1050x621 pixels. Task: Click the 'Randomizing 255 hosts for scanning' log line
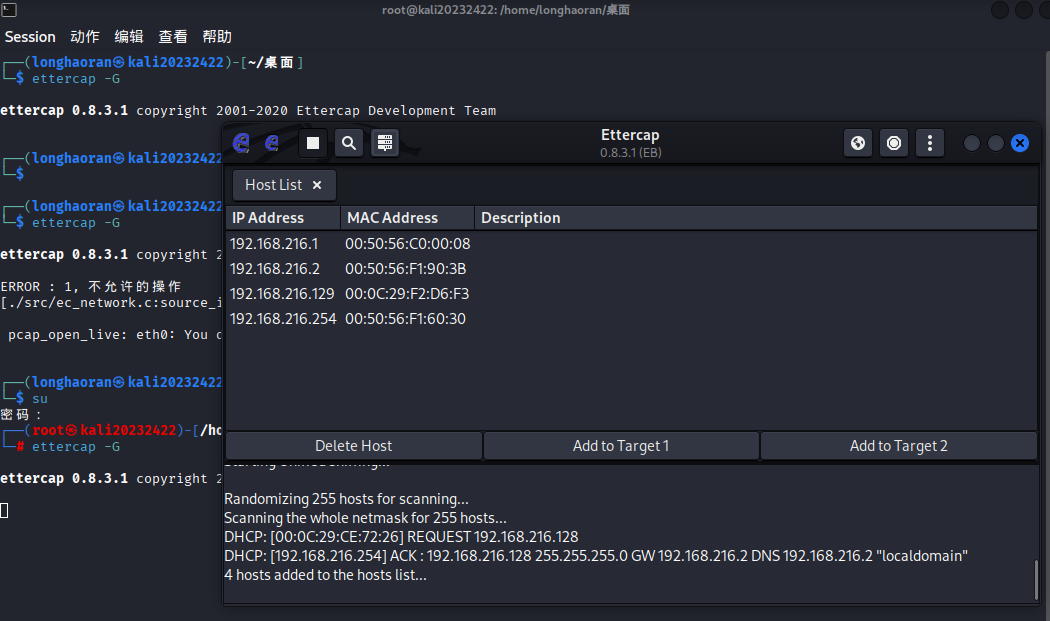pos(346,499)
